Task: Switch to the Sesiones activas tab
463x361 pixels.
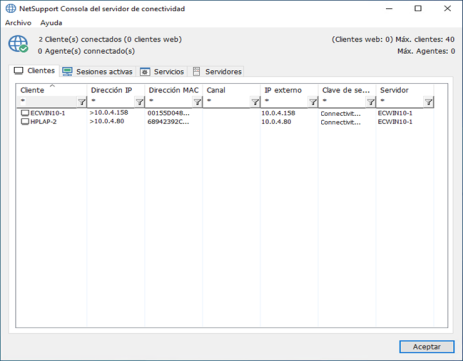Action: pyautogui.click(x=98, y=71)
